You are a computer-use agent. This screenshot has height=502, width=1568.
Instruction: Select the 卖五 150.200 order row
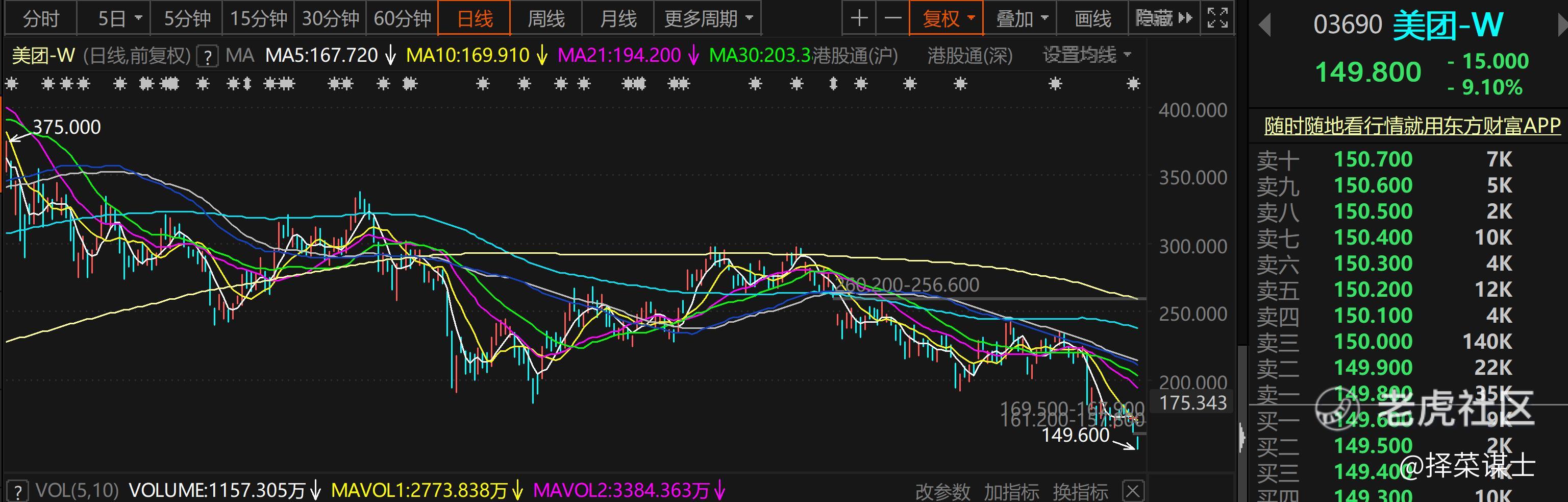click(1408, 290)
